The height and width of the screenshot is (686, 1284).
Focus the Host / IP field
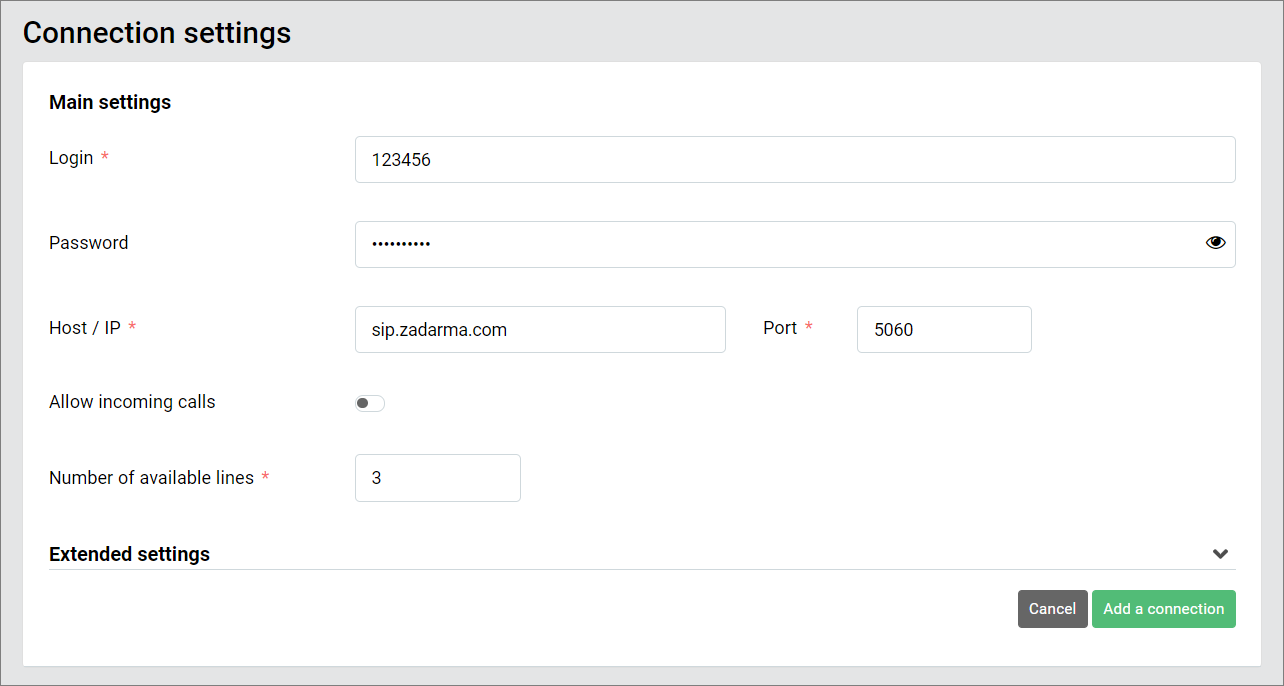click(540, 329)
